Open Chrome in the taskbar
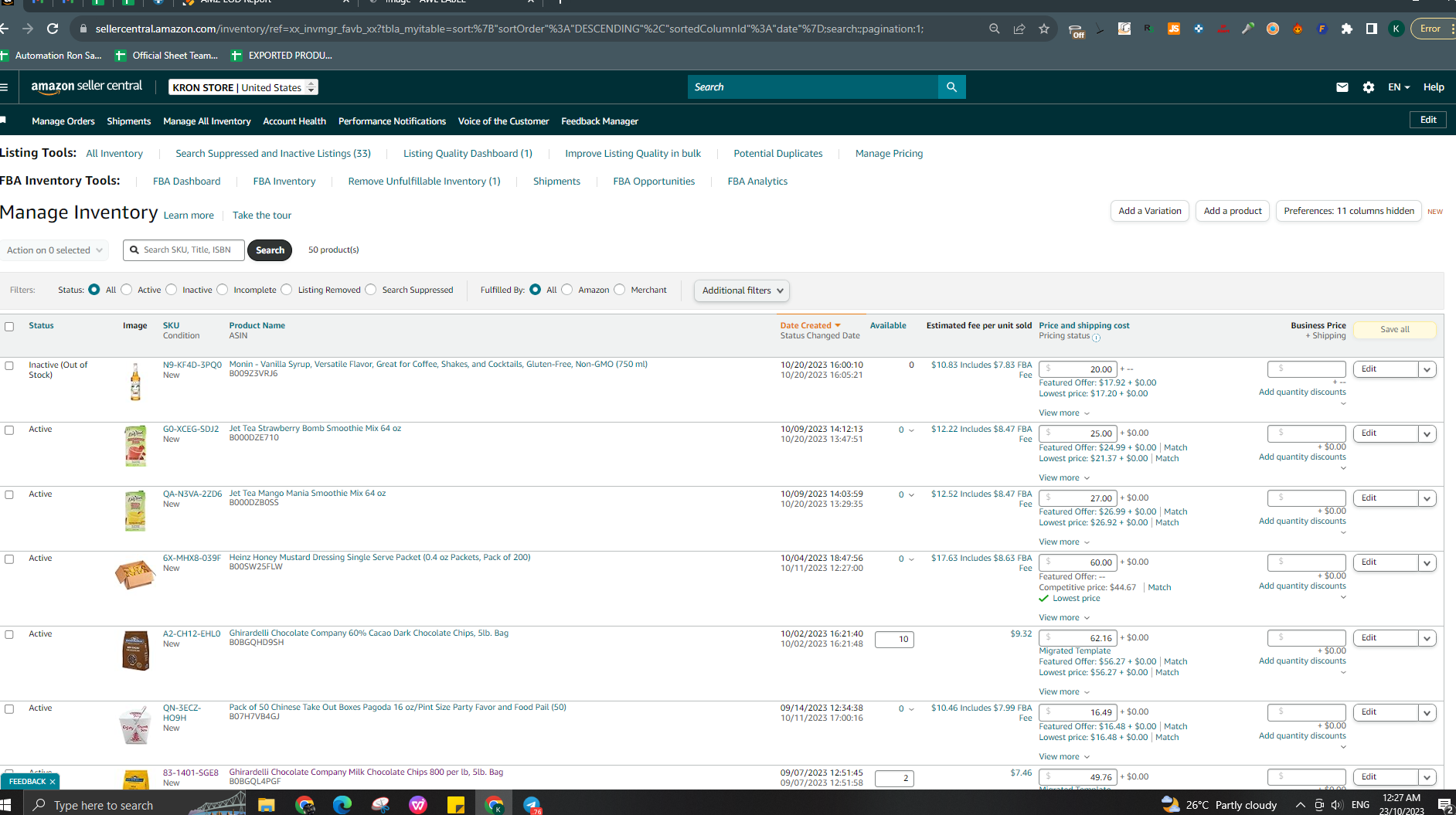The width and height of the screenshot is (1456, 815). 304,805
